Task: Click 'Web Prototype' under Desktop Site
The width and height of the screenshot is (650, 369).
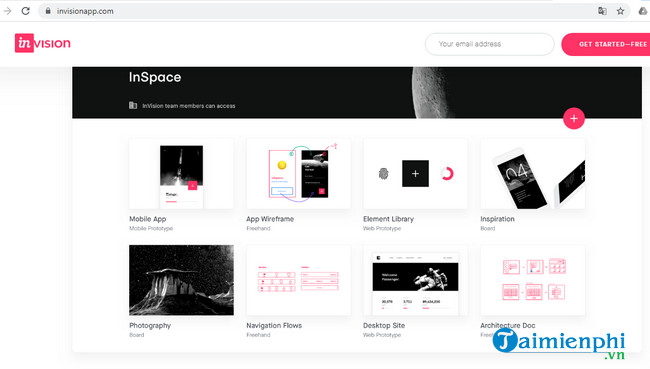Action: (382, 335)
